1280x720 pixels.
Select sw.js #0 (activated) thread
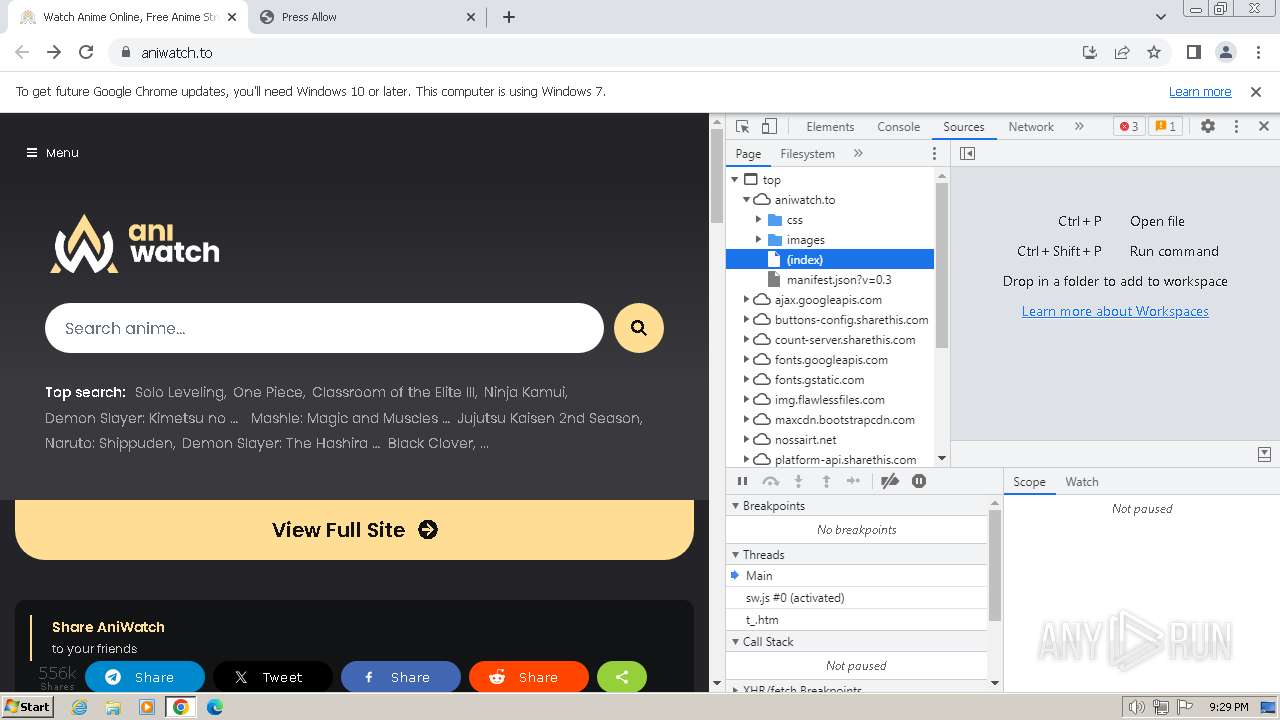857,598
